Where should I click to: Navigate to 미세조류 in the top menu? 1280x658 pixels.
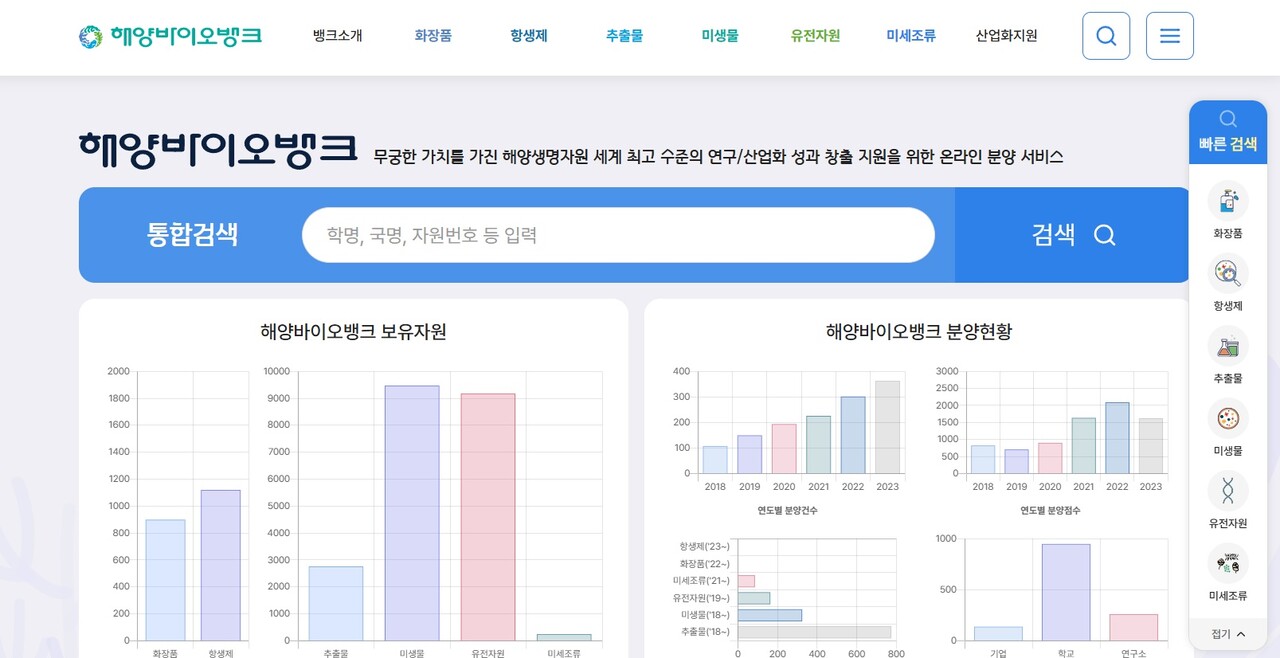coord(910,35)
